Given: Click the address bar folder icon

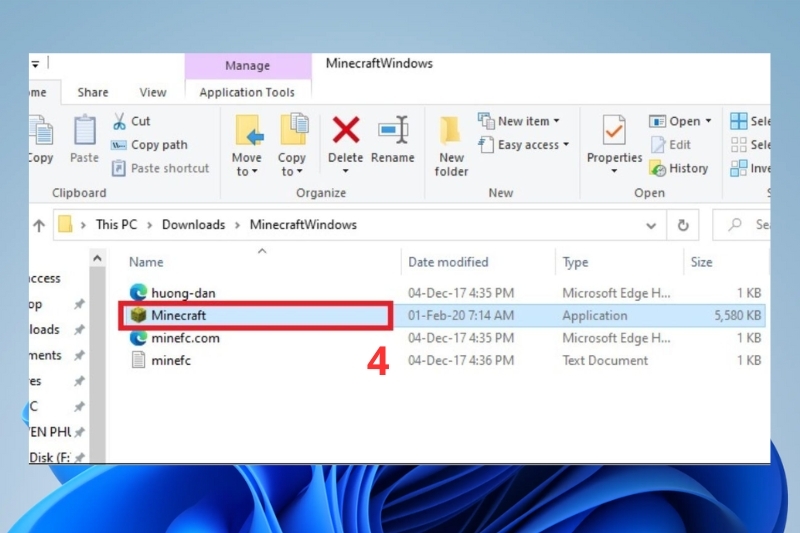Looking at the screenshot, I should point(65,224).
